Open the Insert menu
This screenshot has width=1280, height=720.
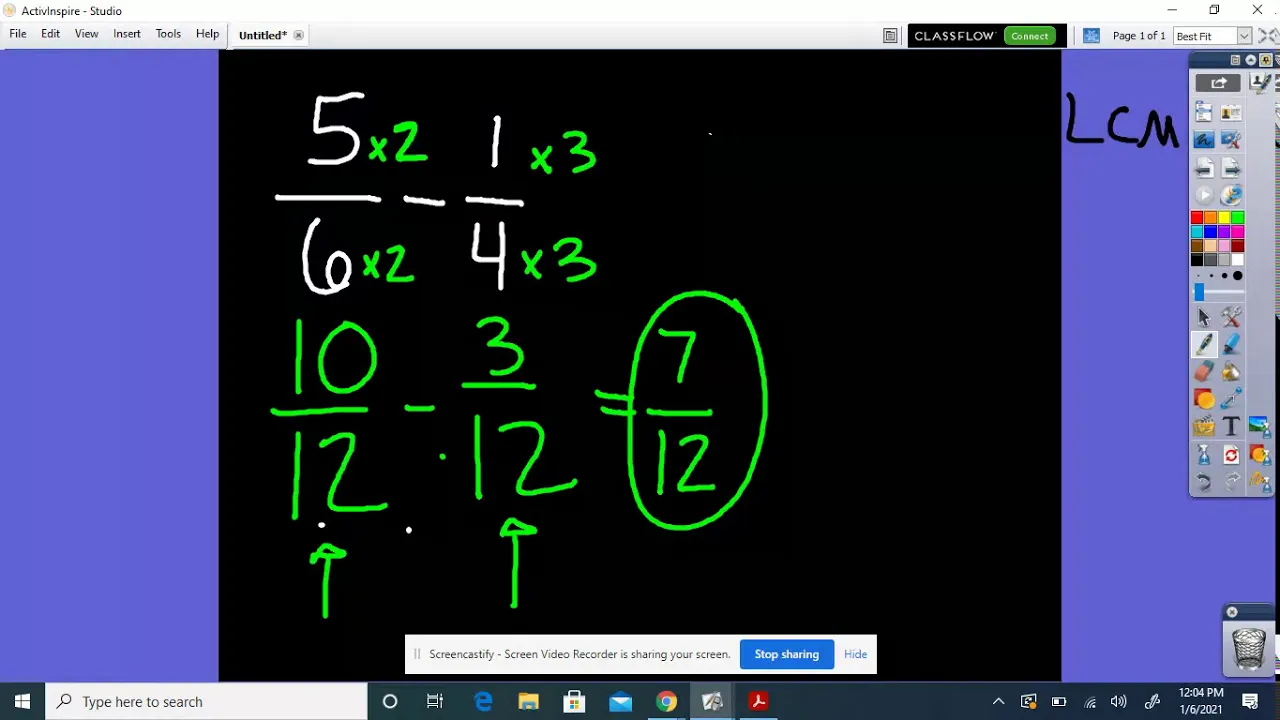127,34
